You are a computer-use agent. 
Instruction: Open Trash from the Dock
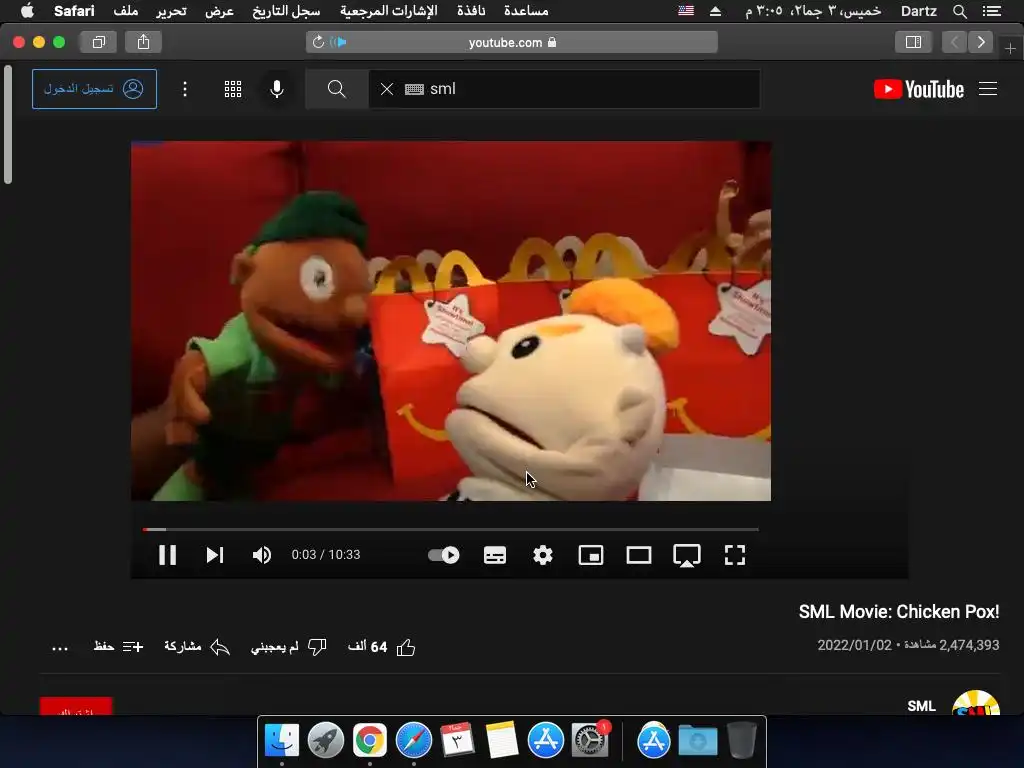coord(742,740)
